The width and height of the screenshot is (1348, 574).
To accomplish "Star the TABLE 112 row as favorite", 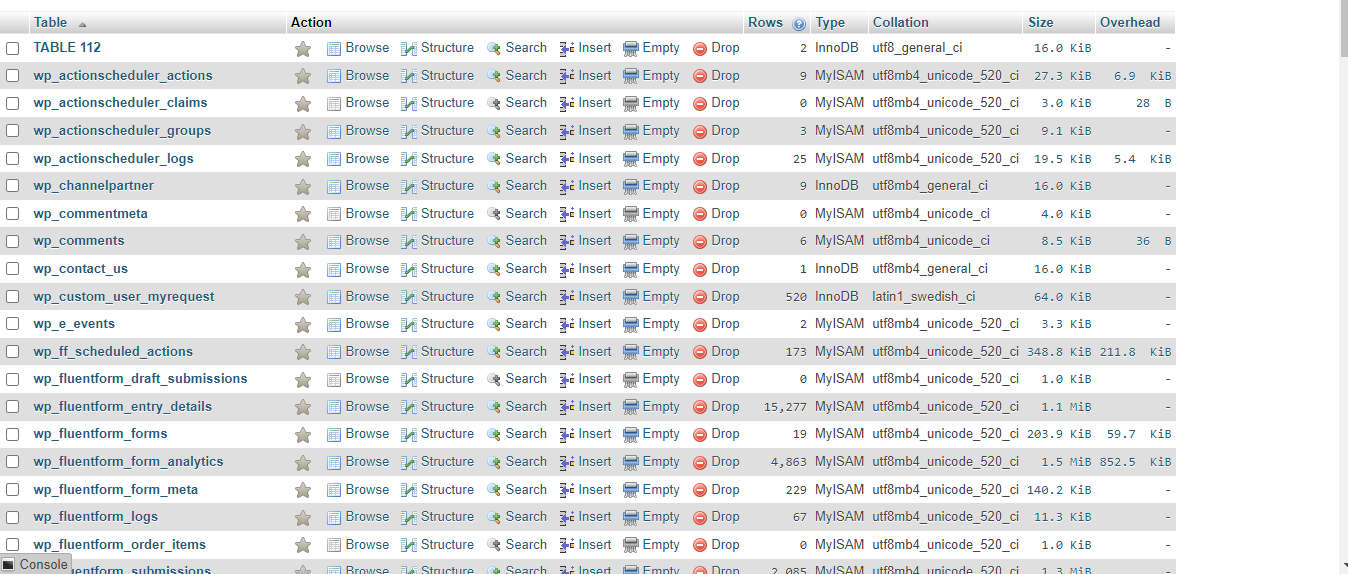I will [x=303, y=48].
